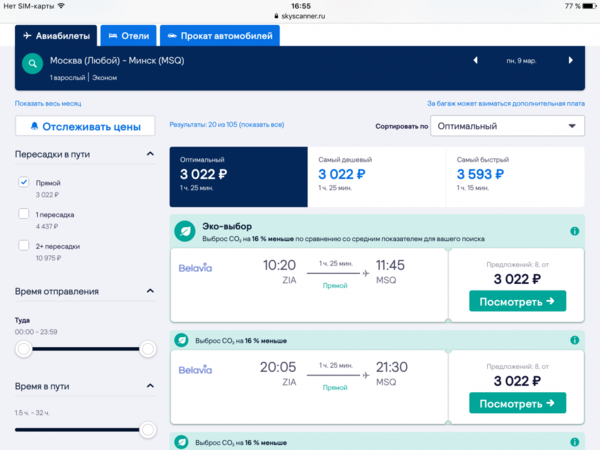
Task: Click Посмотреть for 20:05 flight
Action: [x=517, y=403]
